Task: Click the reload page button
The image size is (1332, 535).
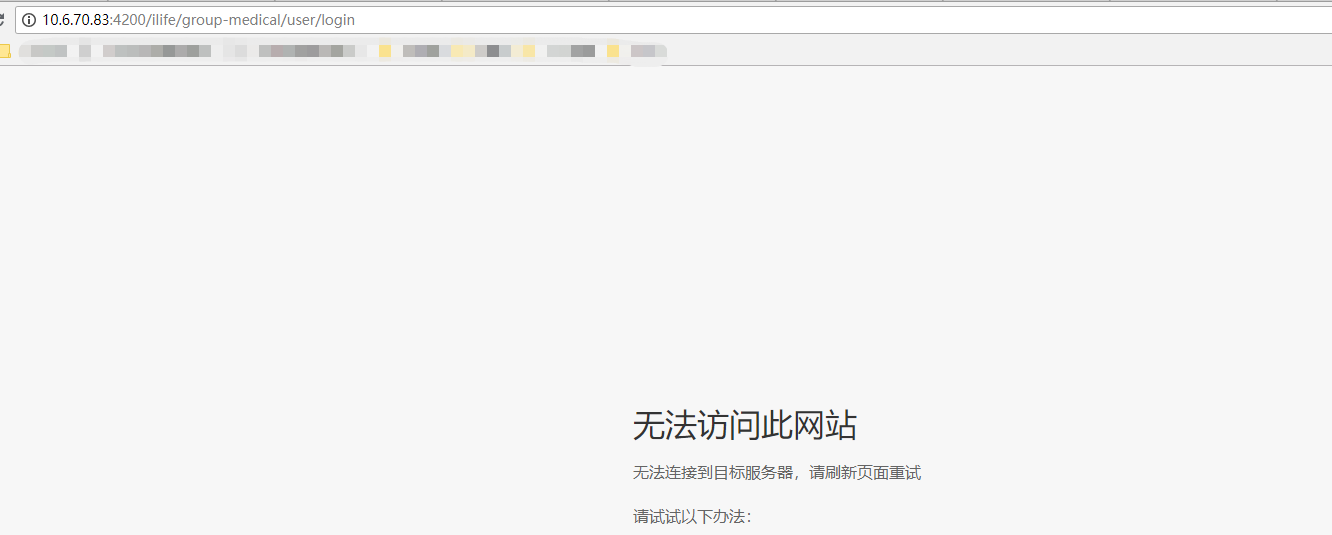Action: (3, 20)
